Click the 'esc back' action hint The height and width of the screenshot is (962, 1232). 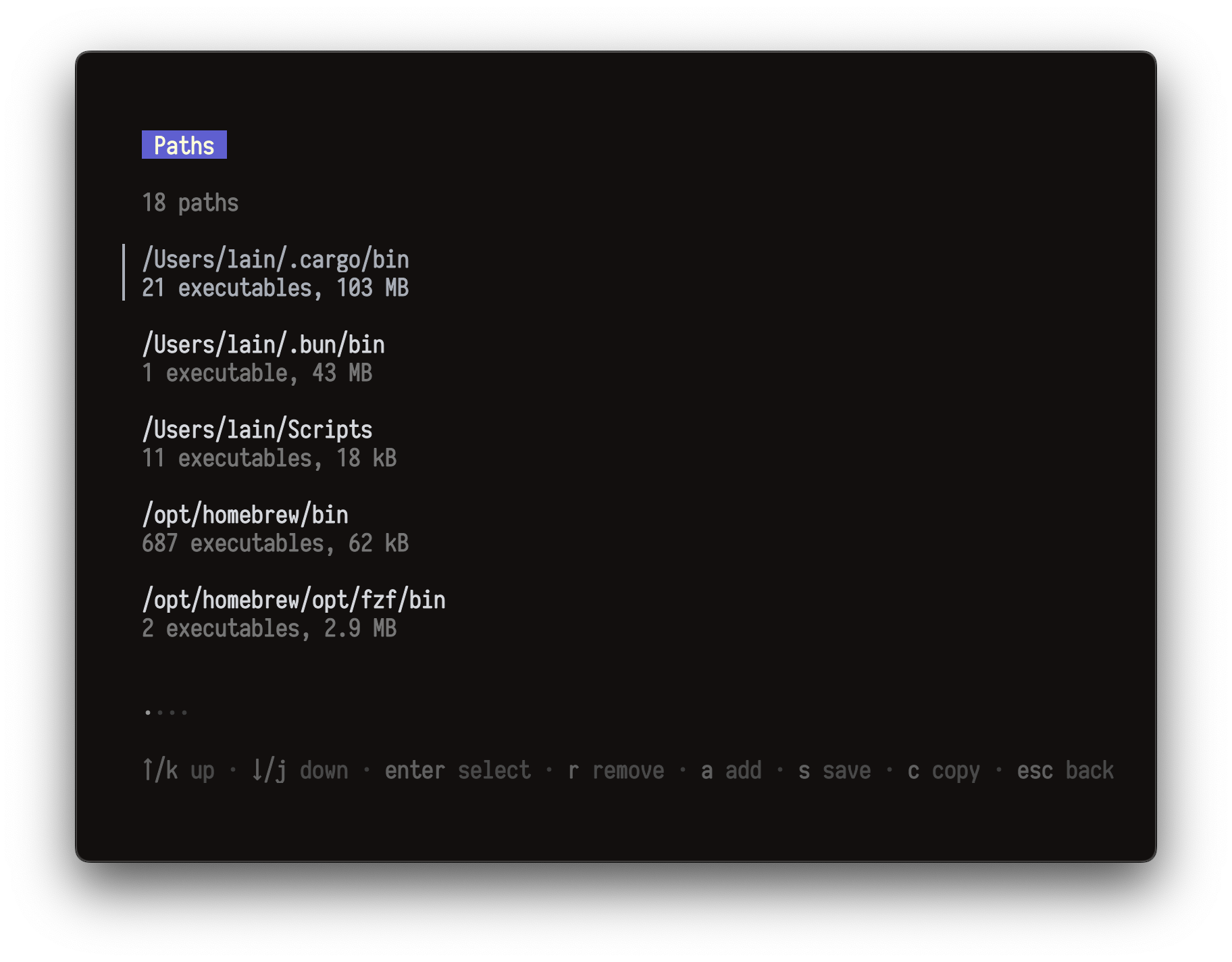pos(1065,769)
